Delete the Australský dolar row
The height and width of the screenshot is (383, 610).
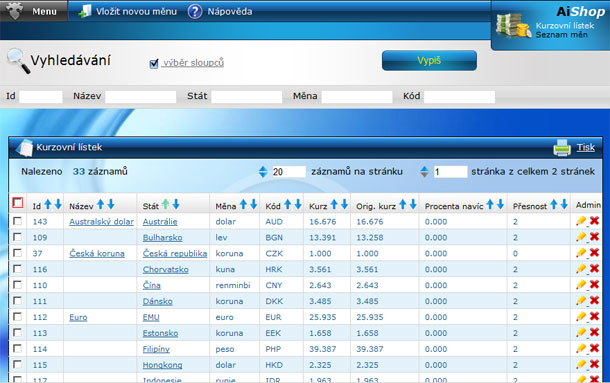click(594, 221)
